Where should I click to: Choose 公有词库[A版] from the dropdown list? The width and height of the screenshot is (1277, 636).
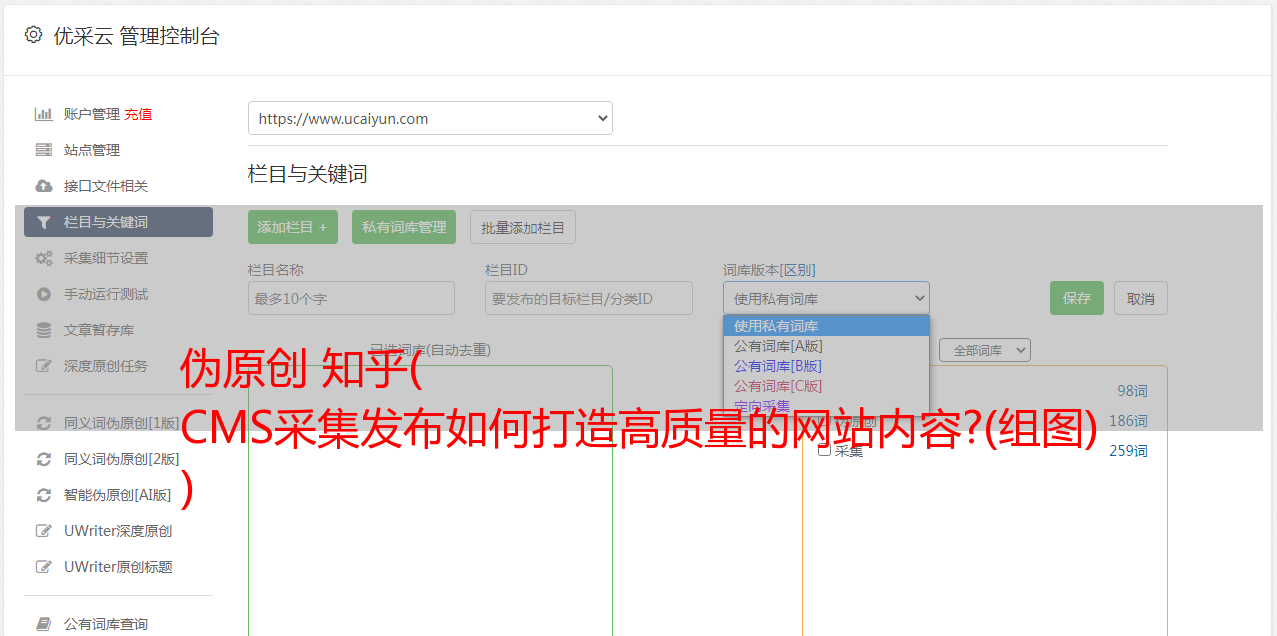point(826,346)
